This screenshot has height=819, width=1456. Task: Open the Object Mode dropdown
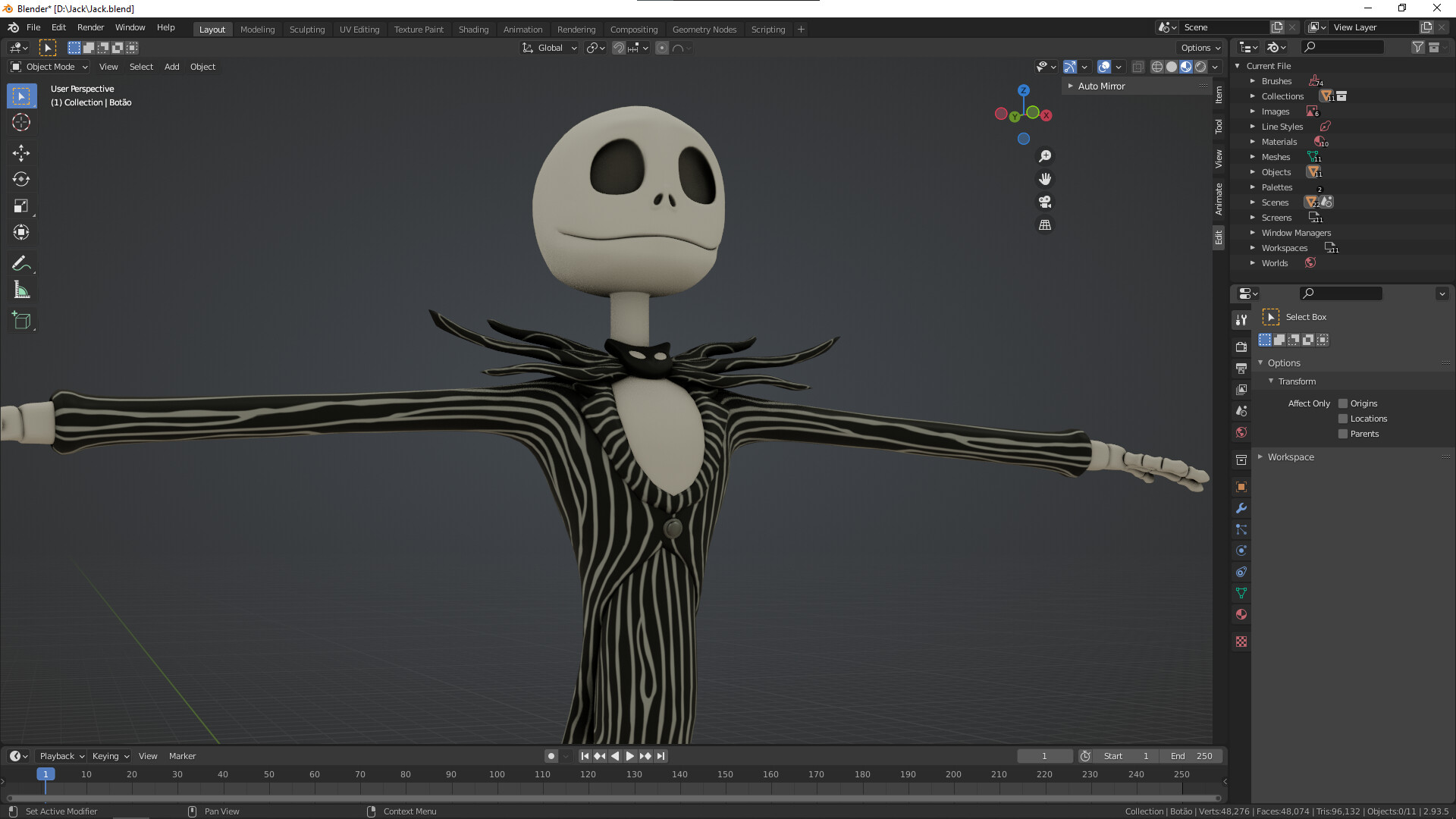50,67
